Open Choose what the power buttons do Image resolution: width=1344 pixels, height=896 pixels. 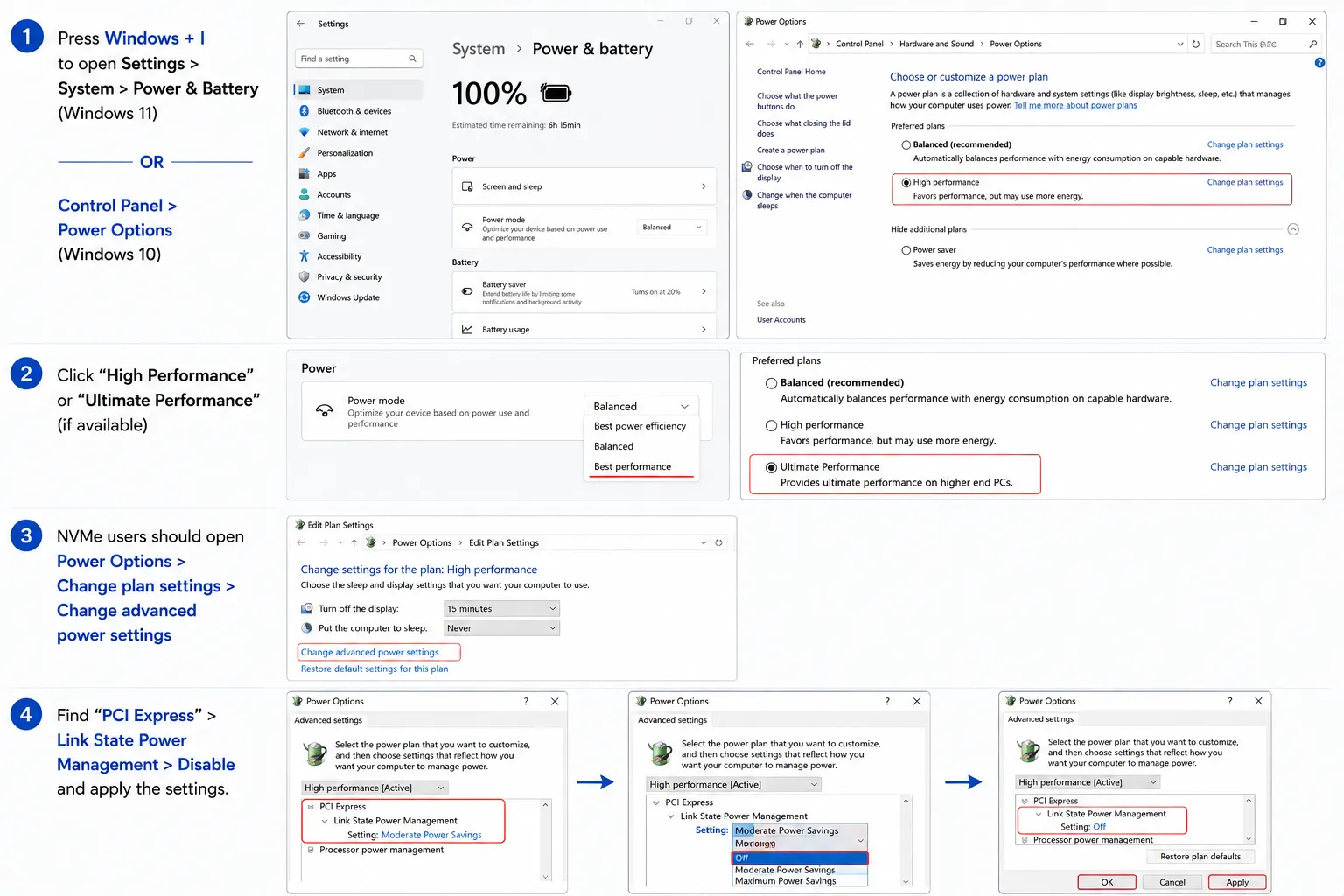[x=797, y=101]
